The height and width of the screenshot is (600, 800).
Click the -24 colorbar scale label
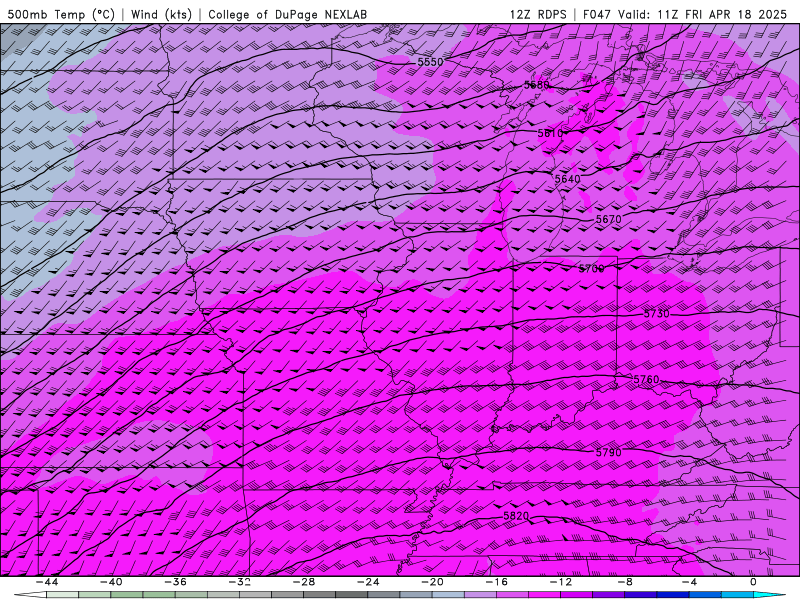[368, 582]
